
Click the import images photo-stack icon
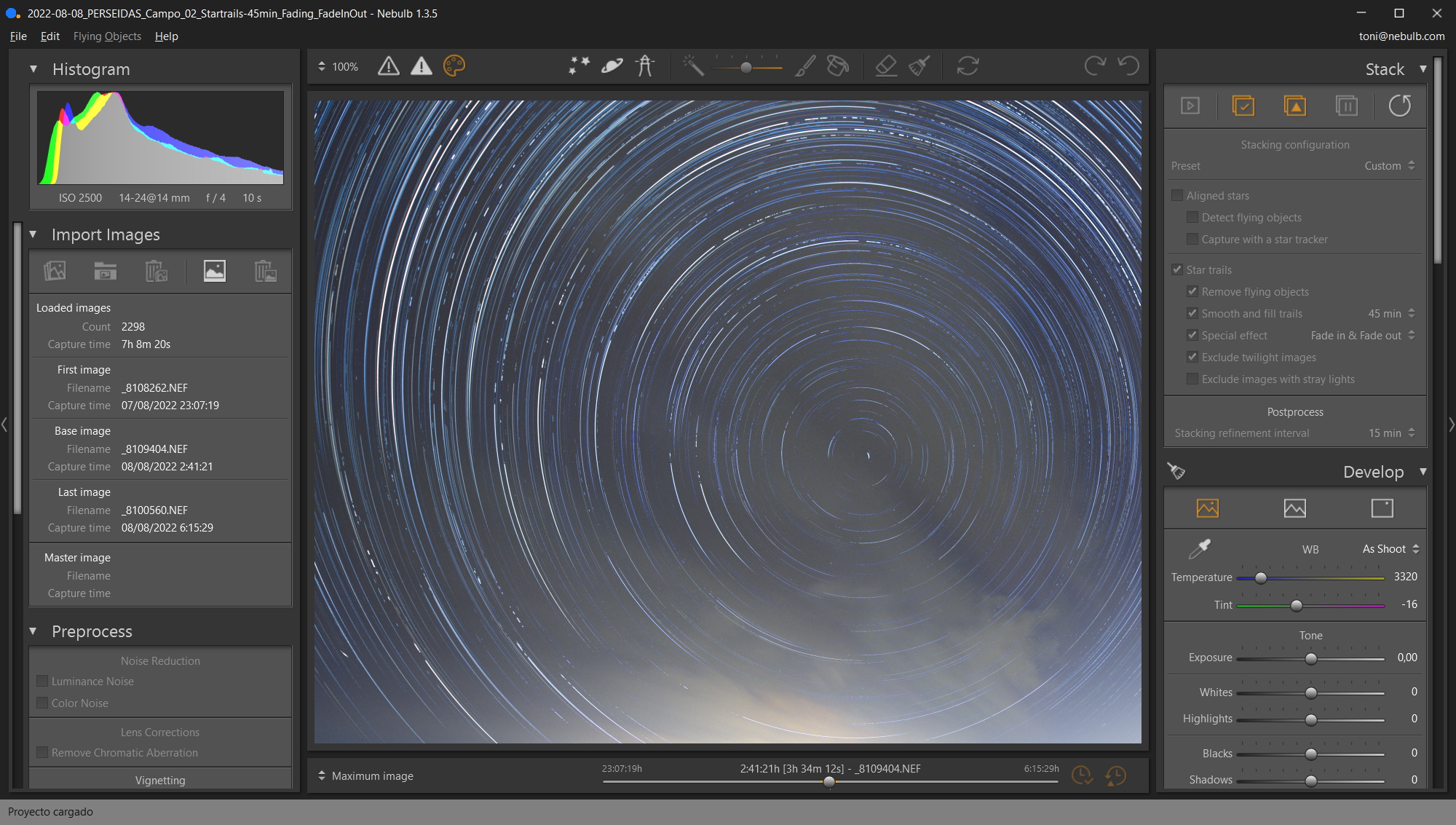[x=55, y=271]
